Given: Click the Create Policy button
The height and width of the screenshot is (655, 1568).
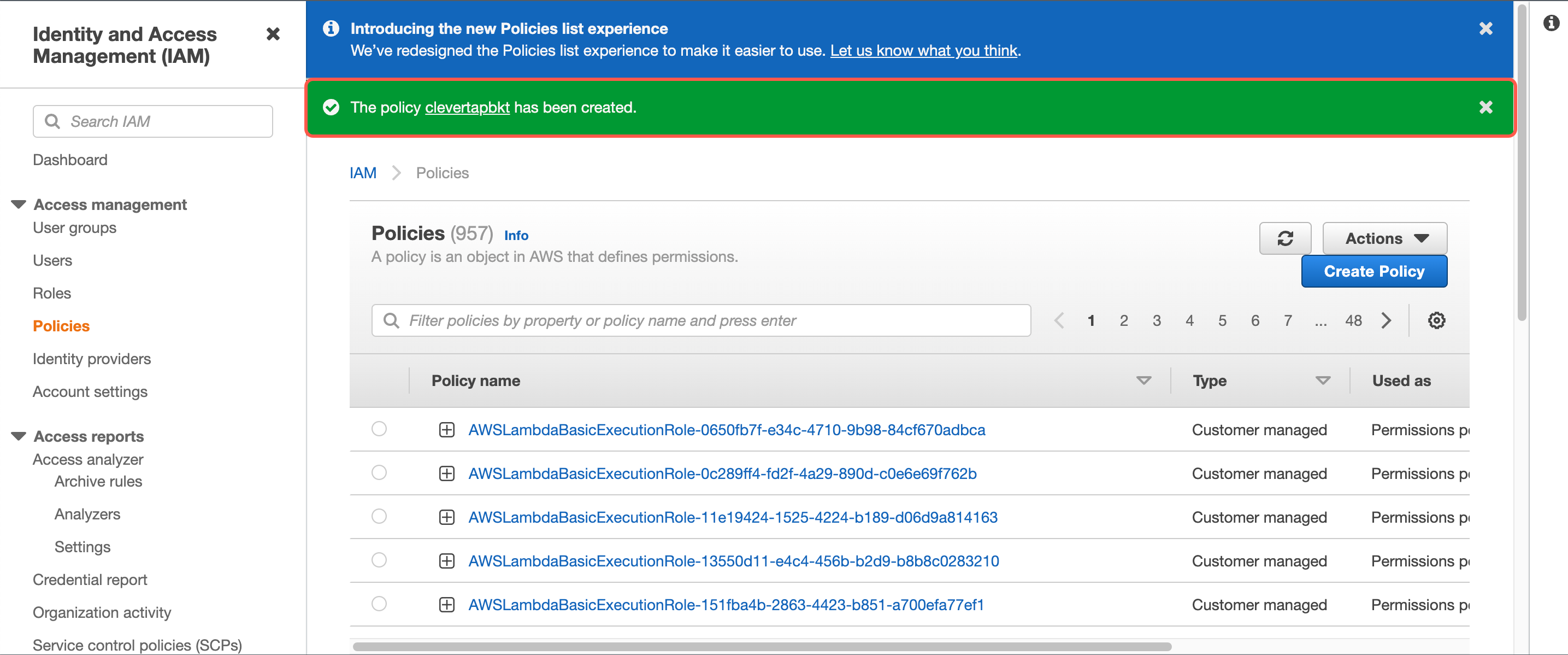Looking at the screenshot, I should point(1374,271).
